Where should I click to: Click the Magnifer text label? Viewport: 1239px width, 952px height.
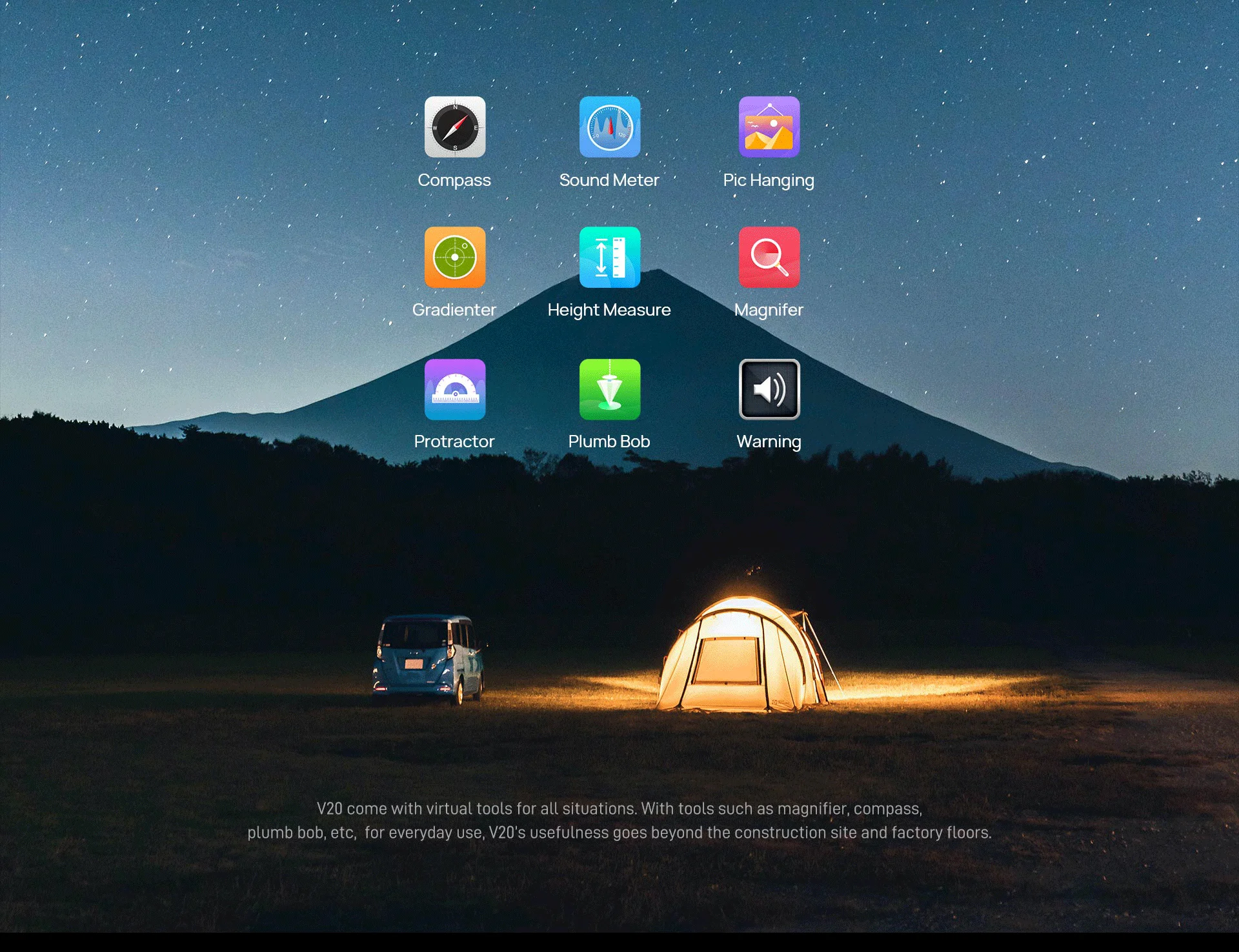(x=769, y=310)
